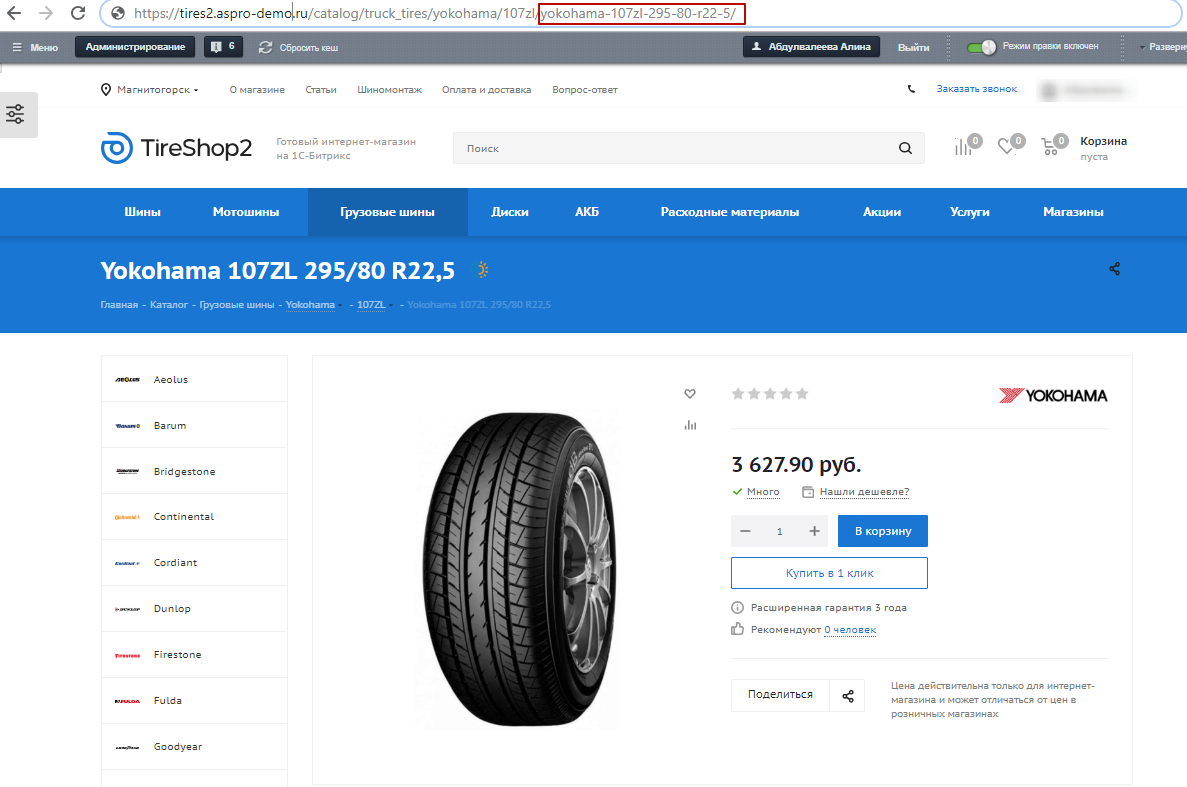Click the Yokohama brand logo

click(1053, 395)
